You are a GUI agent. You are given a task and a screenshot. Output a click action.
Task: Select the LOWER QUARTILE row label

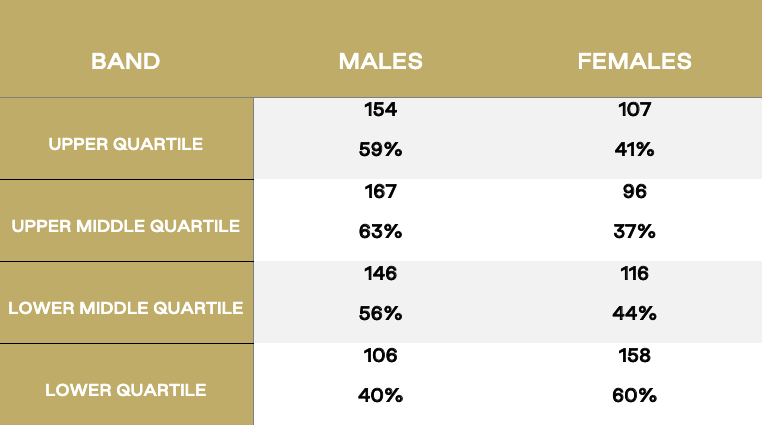point(125,390)
